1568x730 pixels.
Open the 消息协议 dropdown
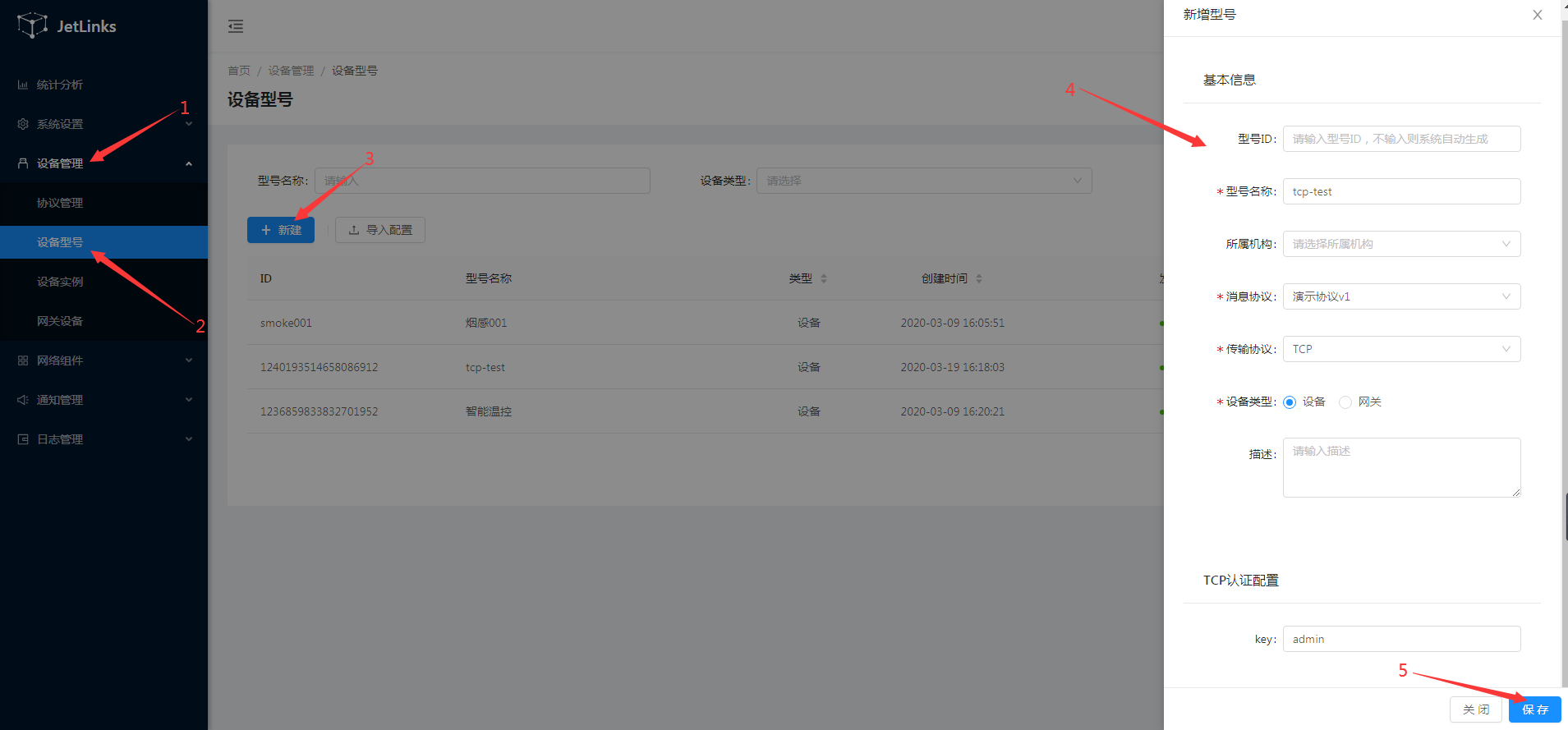click(1401, 296)
